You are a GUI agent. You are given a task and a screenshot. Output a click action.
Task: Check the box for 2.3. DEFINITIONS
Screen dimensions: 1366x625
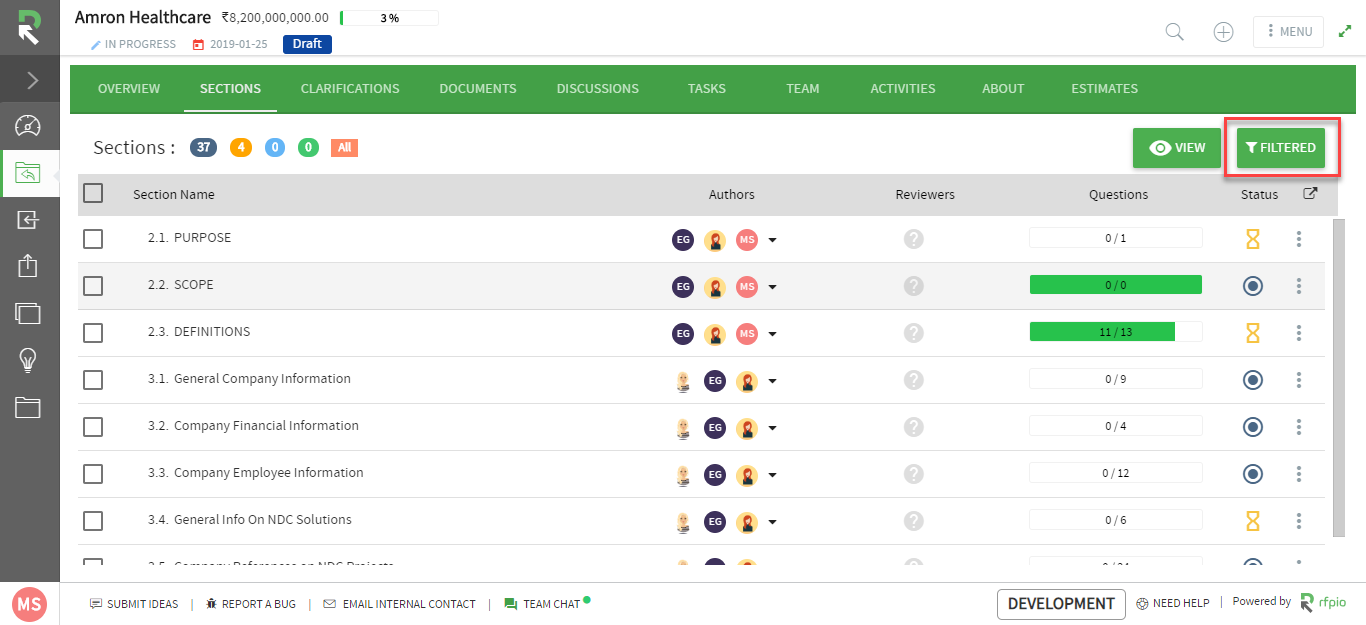tap(93, 333)
